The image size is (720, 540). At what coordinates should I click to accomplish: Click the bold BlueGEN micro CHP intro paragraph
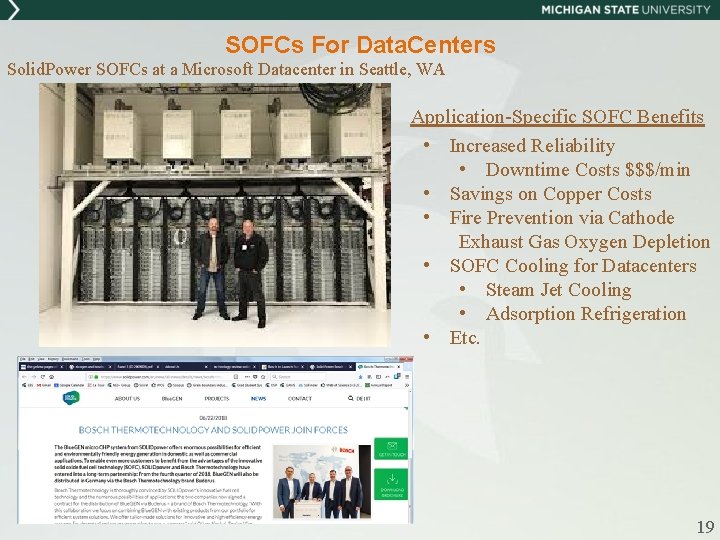pyautogui.click(x=158, y=463)
